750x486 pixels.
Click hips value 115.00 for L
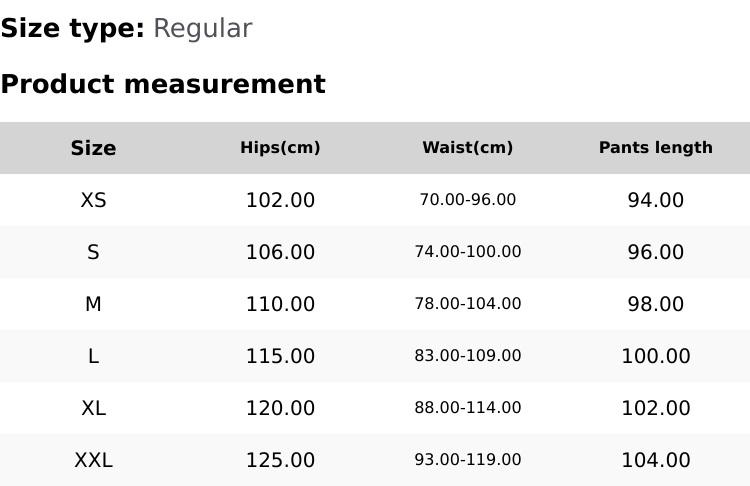280,356
